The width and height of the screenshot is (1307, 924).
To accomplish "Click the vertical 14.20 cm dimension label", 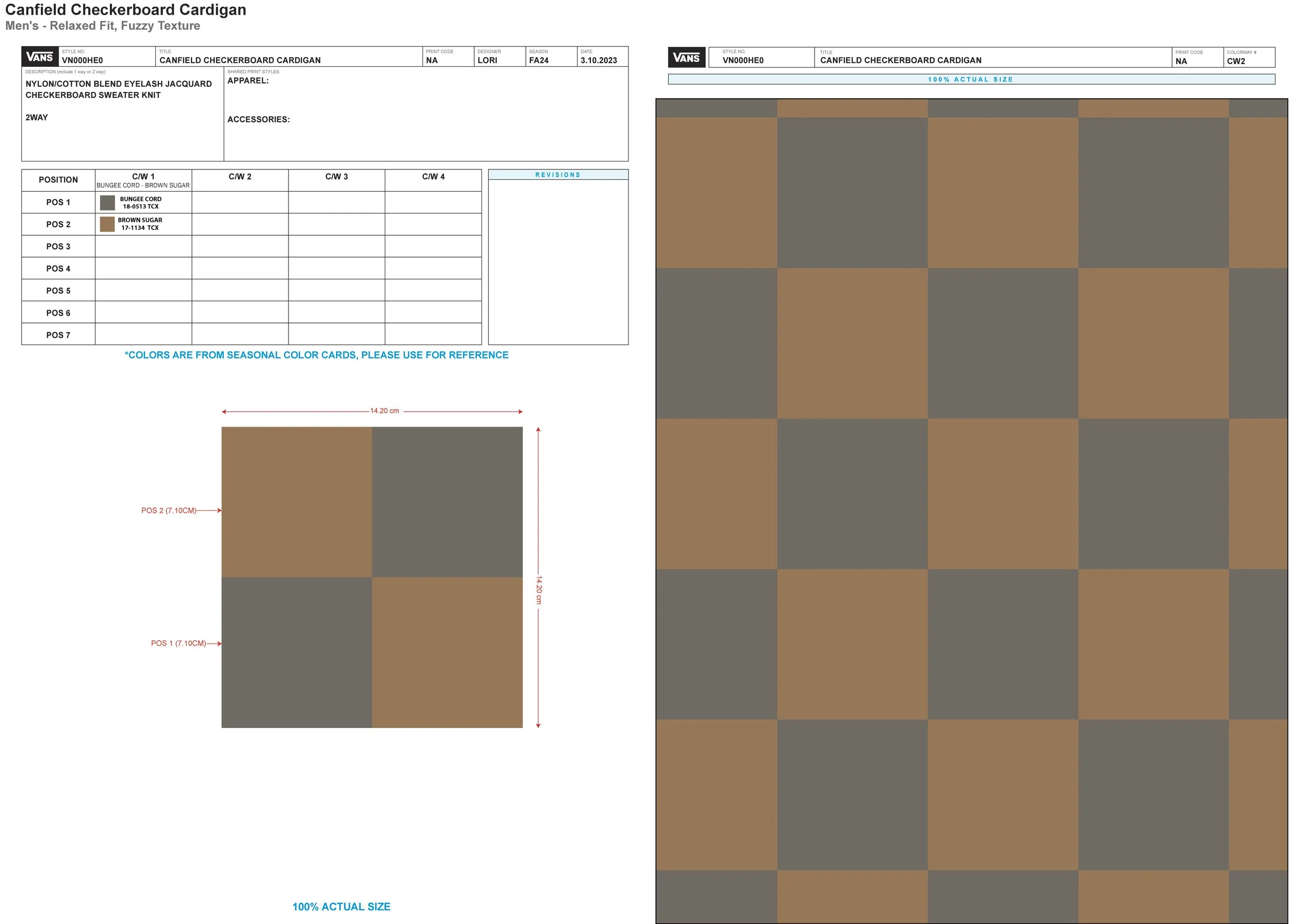I will pos(538,590).
